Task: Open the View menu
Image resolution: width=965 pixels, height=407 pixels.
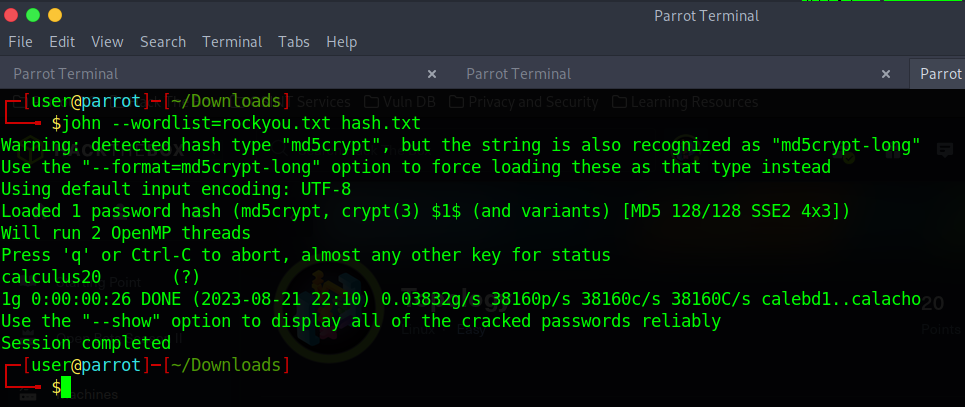Action: tap(107, 42)
